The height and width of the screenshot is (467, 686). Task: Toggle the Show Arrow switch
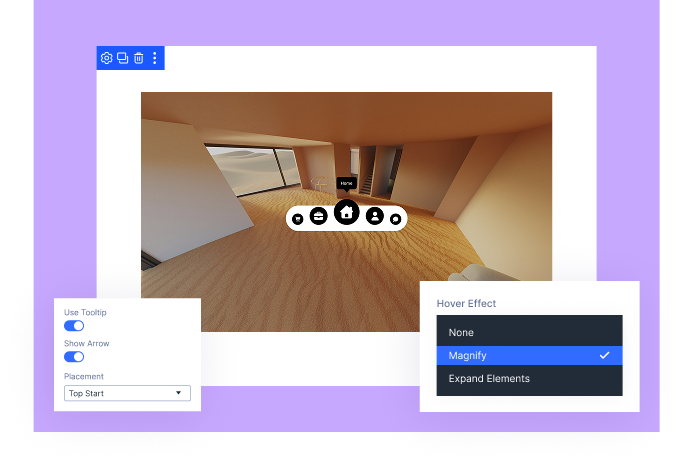pyautogui.click(x=74, y=357)
